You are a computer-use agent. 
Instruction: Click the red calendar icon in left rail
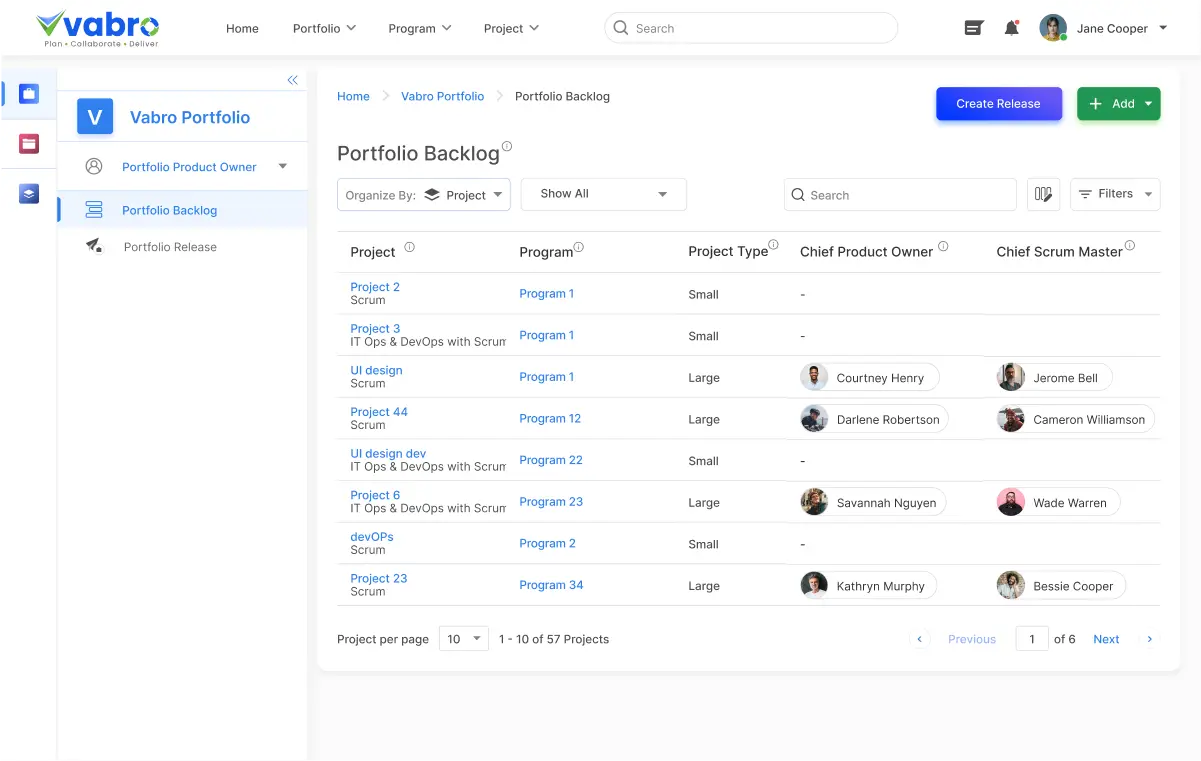(x=29, y=144)
